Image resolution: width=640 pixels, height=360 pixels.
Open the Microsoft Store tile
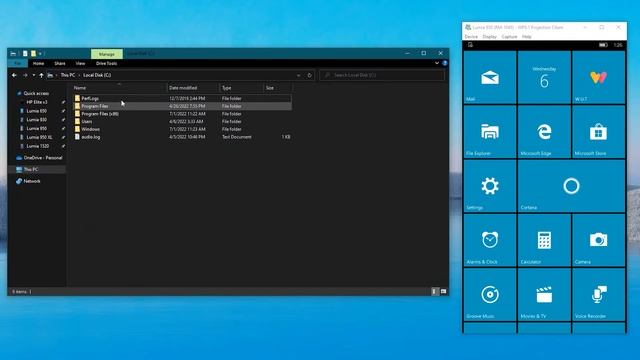coord(598,132)
